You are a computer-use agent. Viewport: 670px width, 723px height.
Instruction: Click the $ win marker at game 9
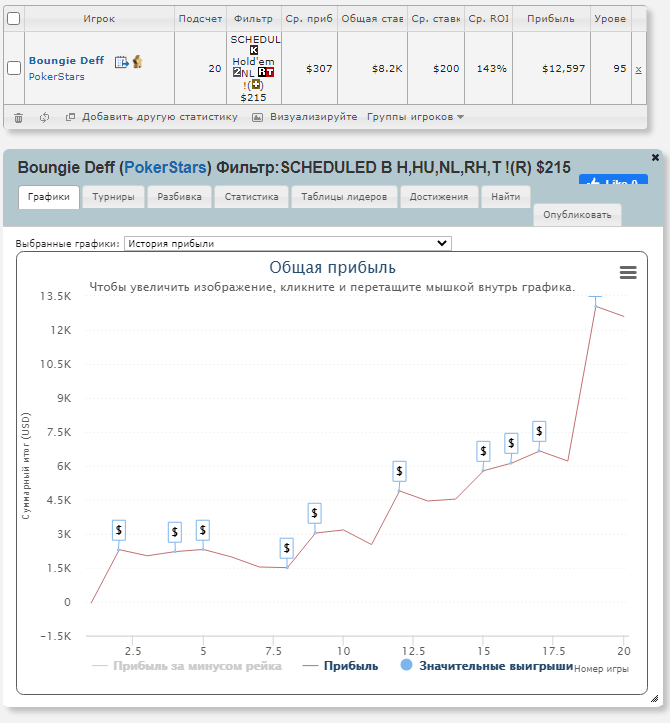[314, 513]
